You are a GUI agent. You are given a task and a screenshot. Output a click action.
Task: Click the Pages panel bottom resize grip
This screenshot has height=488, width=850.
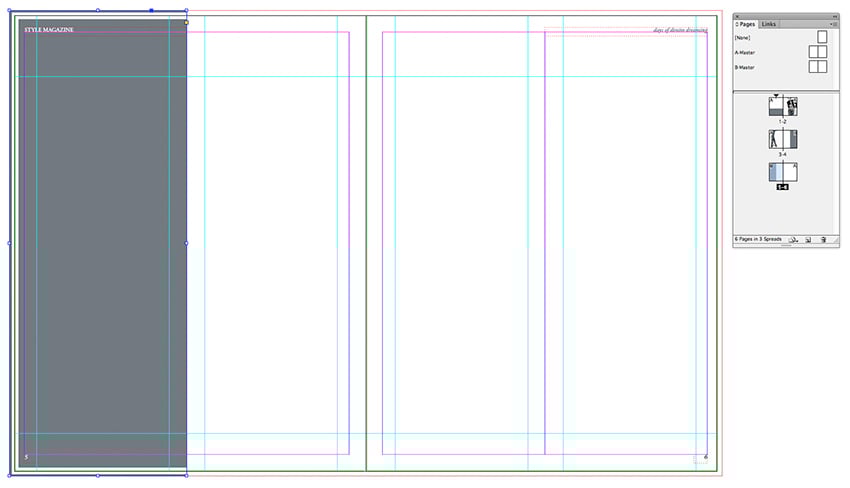[x=786, y=246]
